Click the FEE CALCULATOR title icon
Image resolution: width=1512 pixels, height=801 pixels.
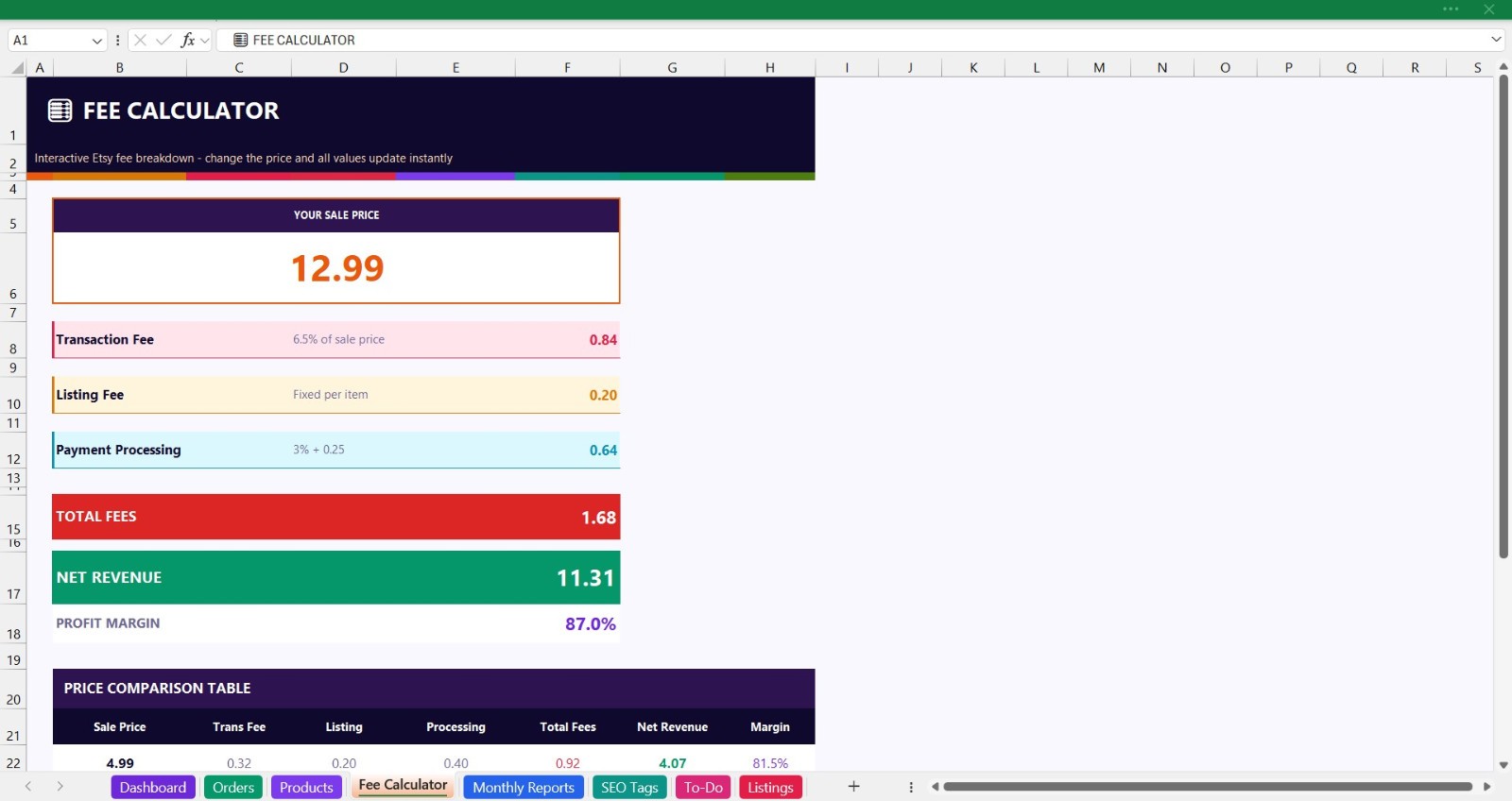60,111
